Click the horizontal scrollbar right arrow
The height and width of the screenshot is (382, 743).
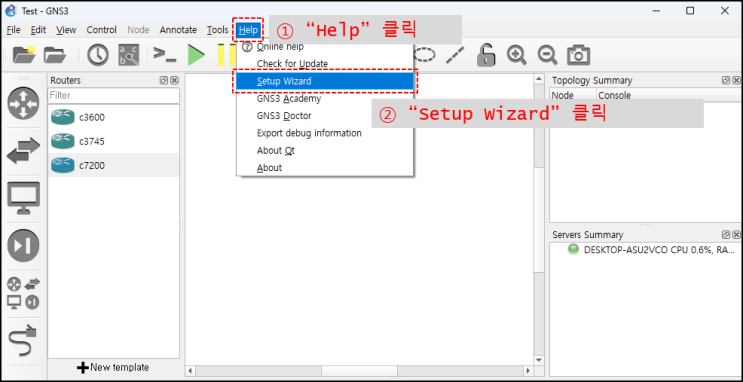click(528, 371)
